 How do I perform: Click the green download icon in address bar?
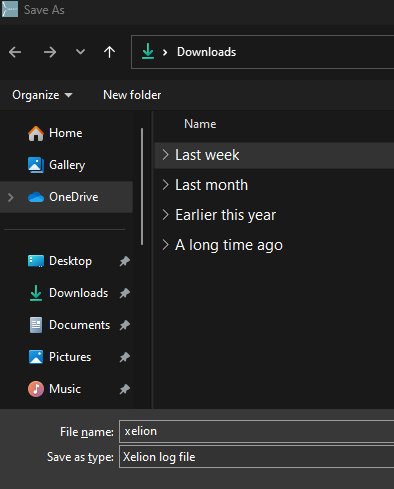coord(148,52)
